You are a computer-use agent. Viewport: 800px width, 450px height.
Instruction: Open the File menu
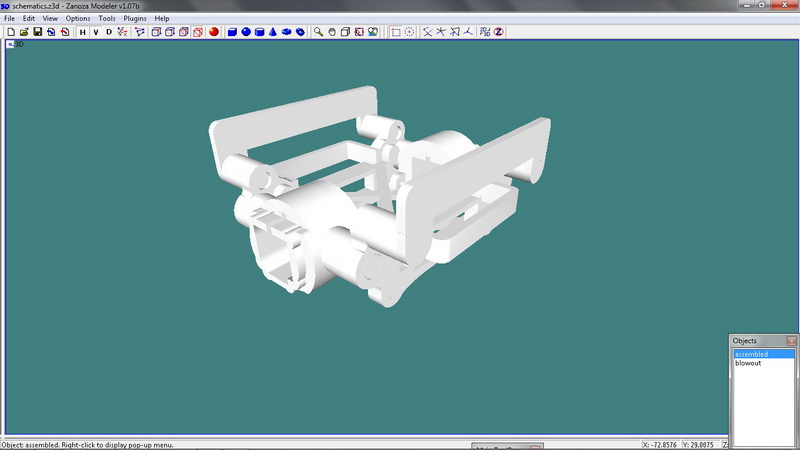(x=9, y=19)
